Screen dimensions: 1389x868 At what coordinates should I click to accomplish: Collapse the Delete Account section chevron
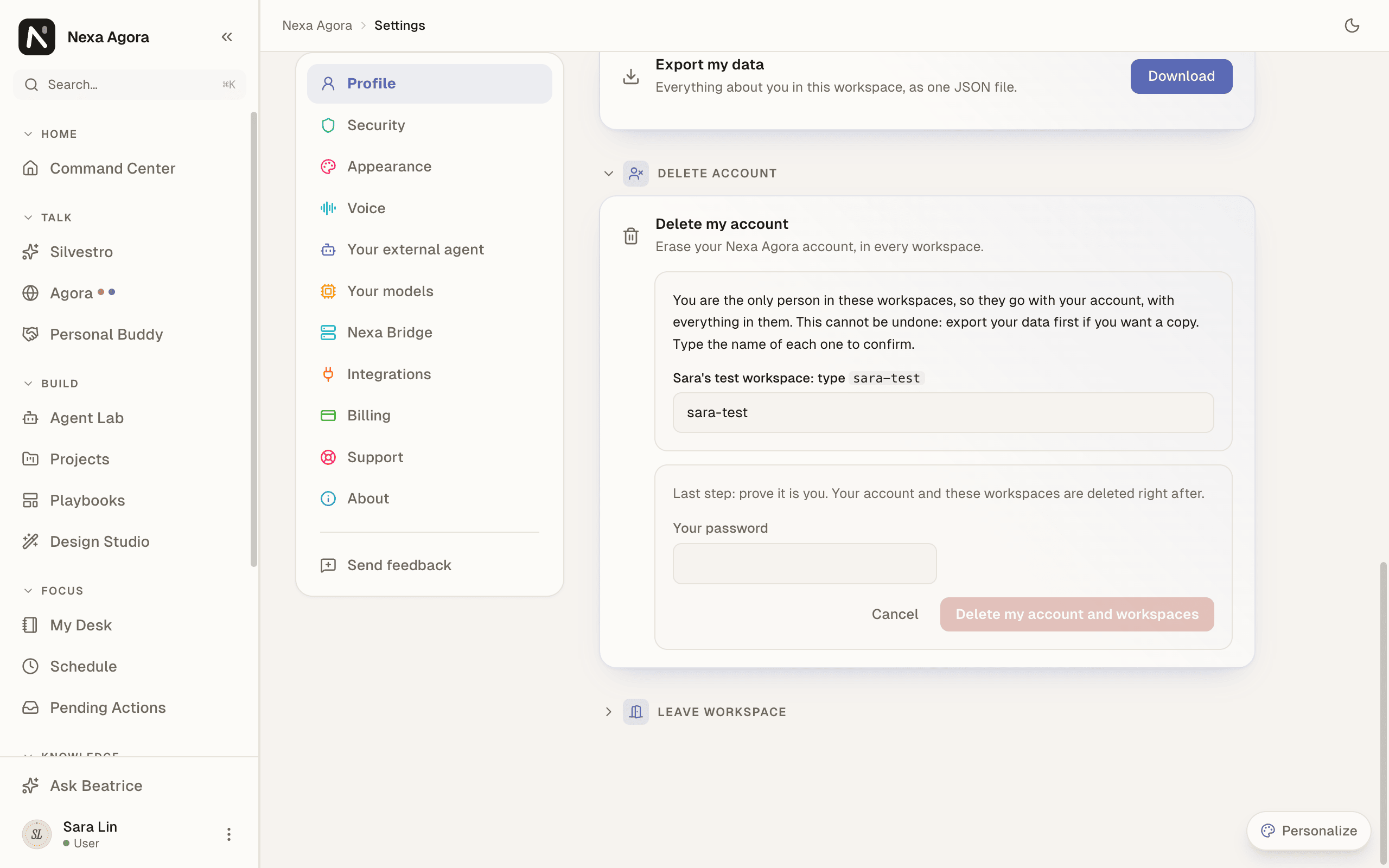tap(608, 174)
